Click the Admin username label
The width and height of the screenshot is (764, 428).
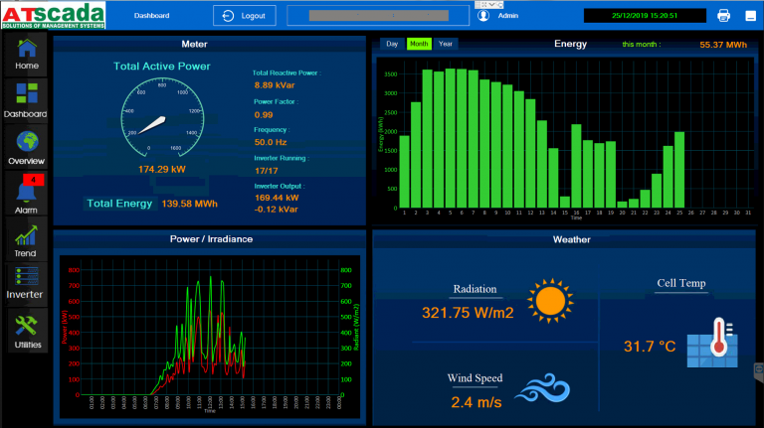[508, 16]
